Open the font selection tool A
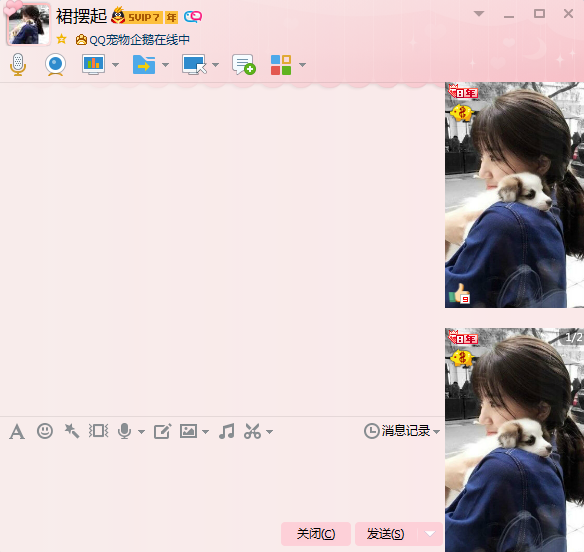This screenshot has height=552, width=584. pos(17,432)
